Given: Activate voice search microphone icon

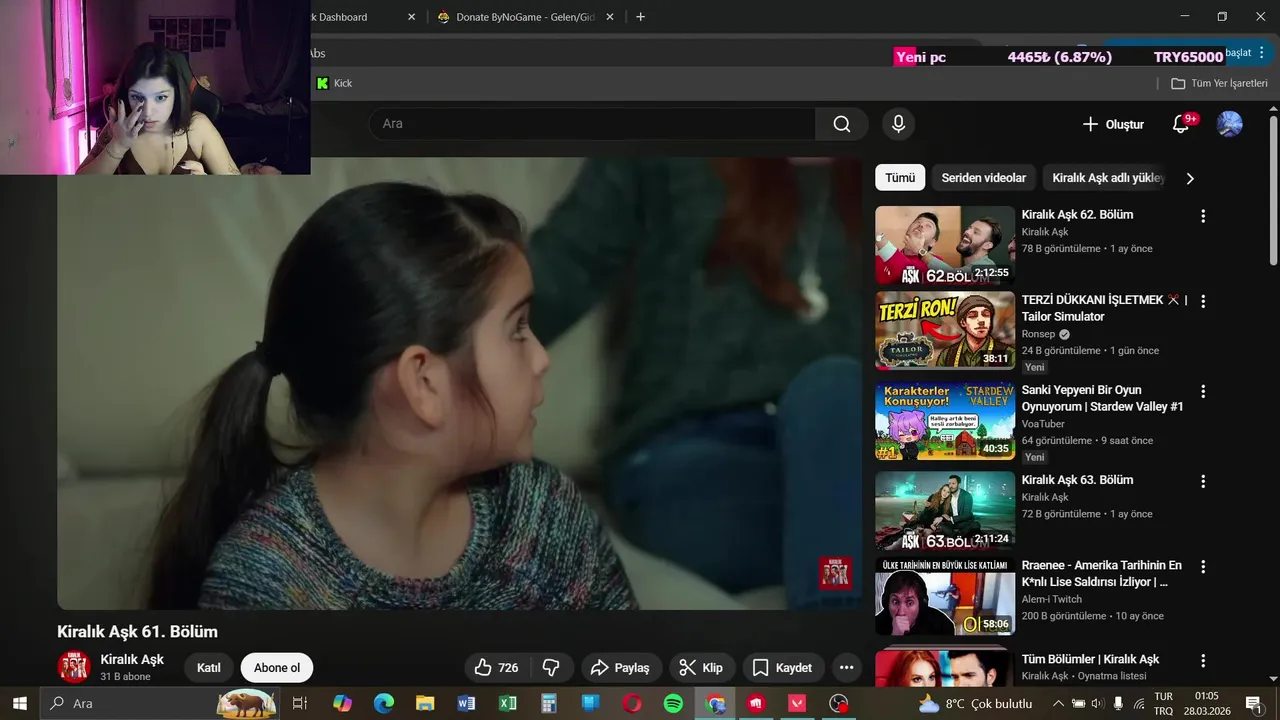Looking at the screenshot, I should coord(898,124).
